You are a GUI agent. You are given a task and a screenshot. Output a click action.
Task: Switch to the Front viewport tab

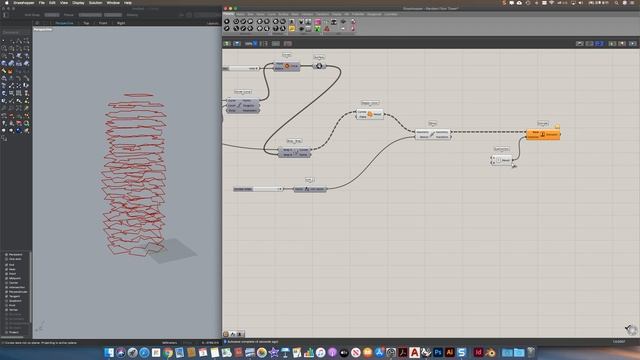(103, 23)
